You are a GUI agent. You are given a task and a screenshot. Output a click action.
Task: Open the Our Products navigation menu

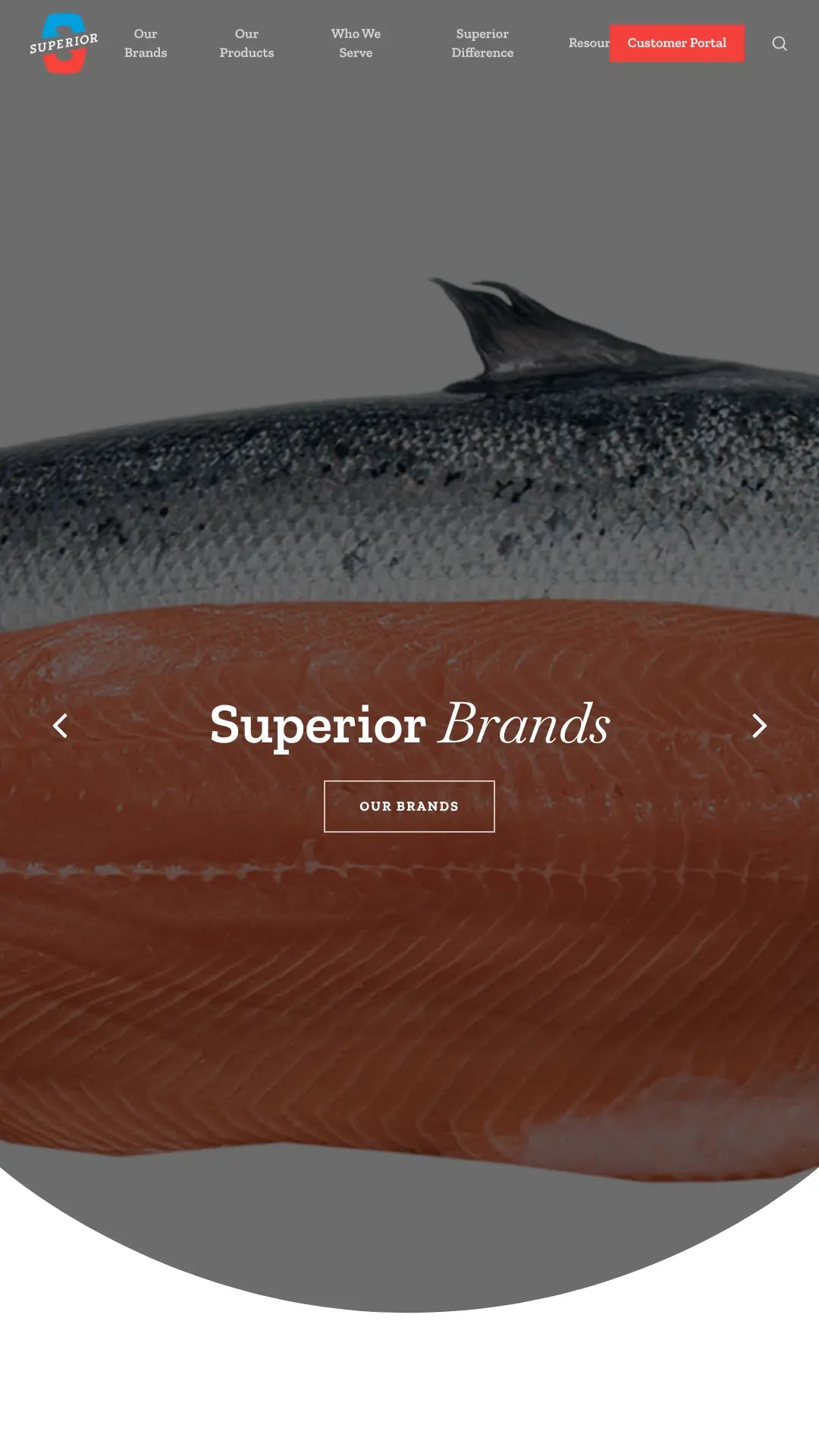tap(246, 43)
